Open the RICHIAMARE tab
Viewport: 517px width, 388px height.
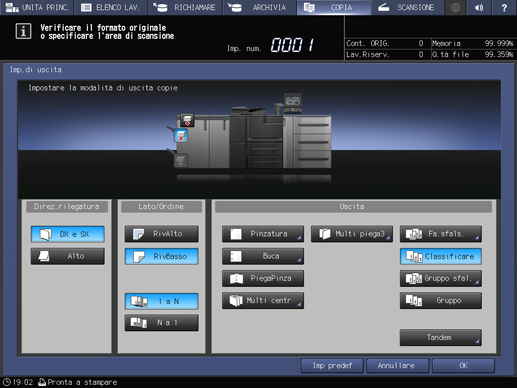(185, 7)
